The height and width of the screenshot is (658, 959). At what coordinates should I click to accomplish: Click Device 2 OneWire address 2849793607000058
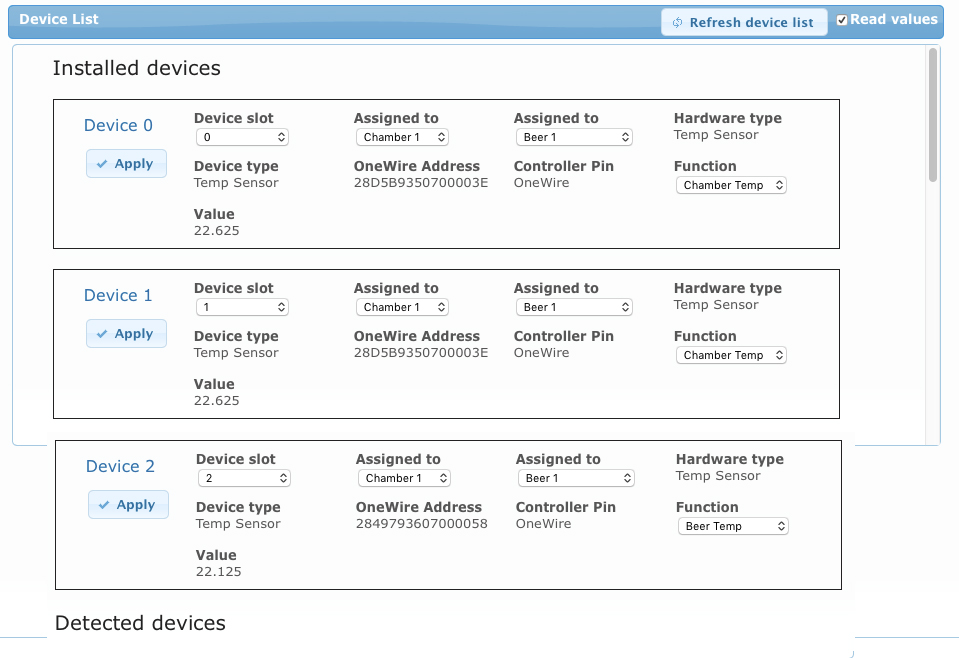[422, 524]
